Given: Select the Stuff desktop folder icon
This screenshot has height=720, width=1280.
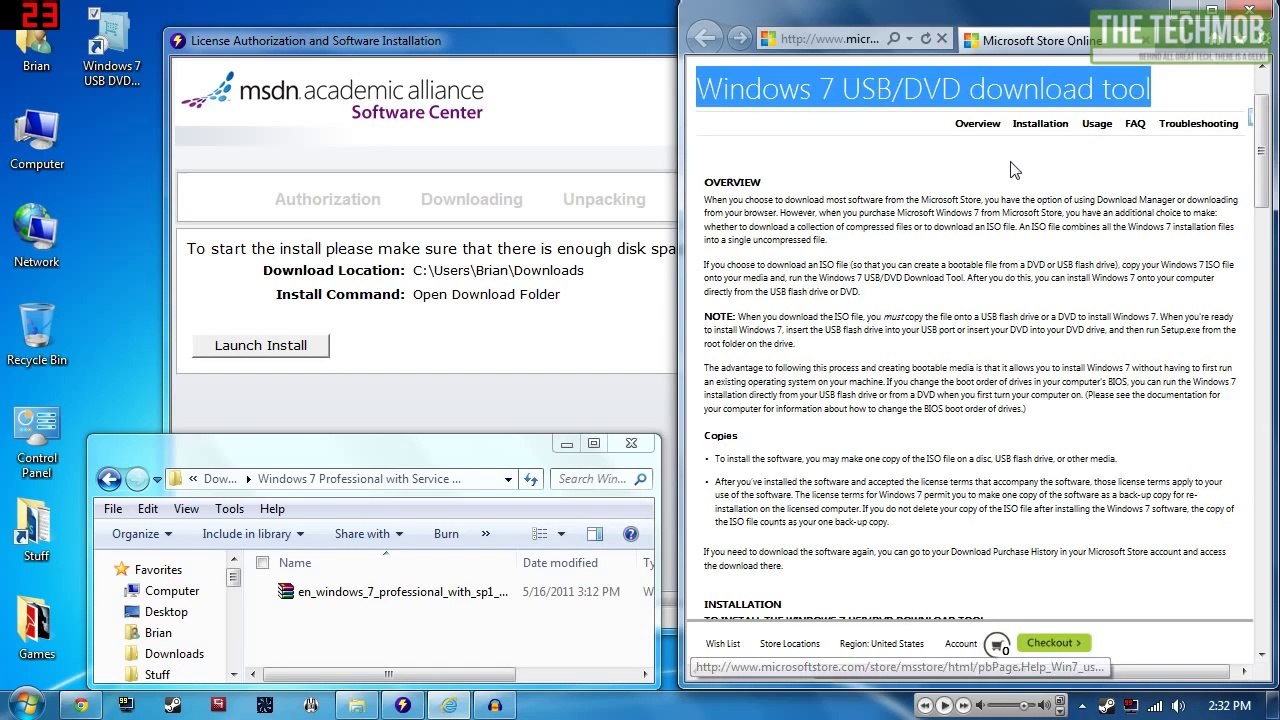Looking at the screenshot, I should point(37,530).
